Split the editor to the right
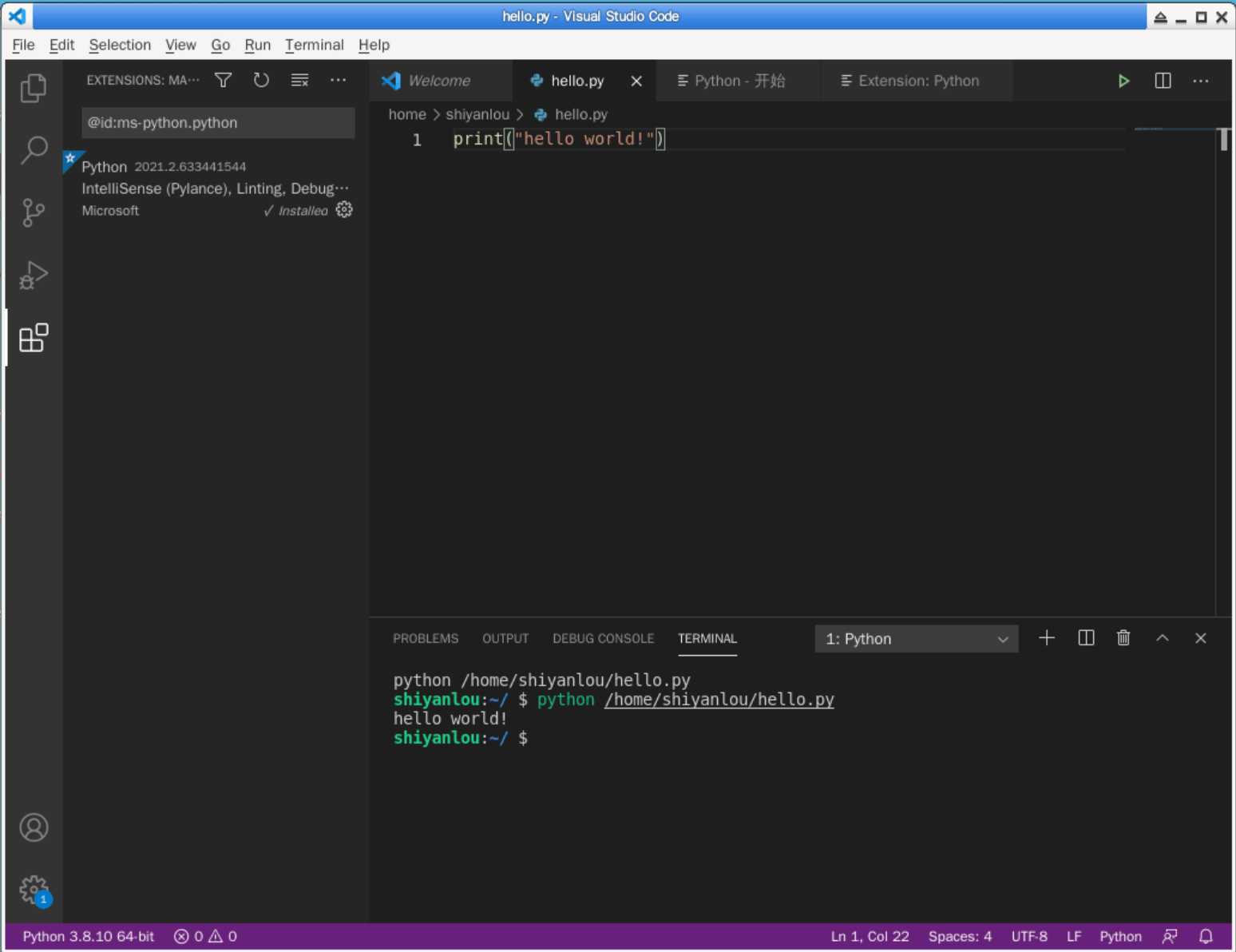The height and width of the screenshot is (952, 1236). click(1163, 81)
